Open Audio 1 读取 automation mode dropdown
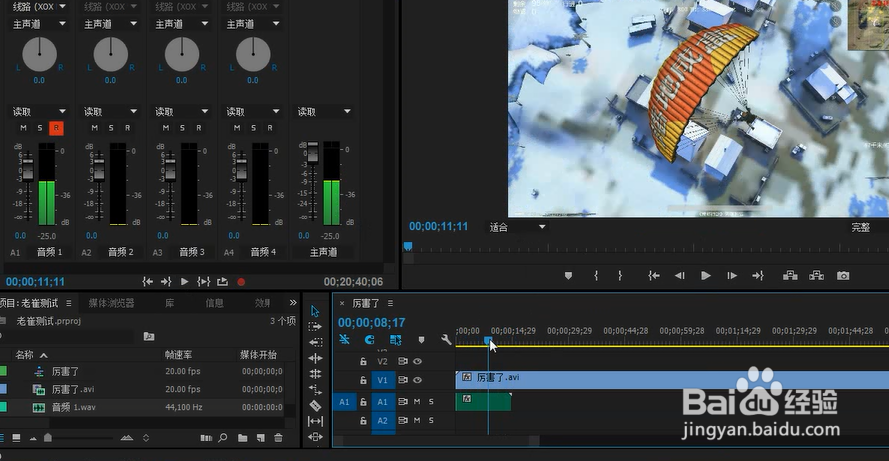Screen dimensions: 889x461 tap(39, 111)
